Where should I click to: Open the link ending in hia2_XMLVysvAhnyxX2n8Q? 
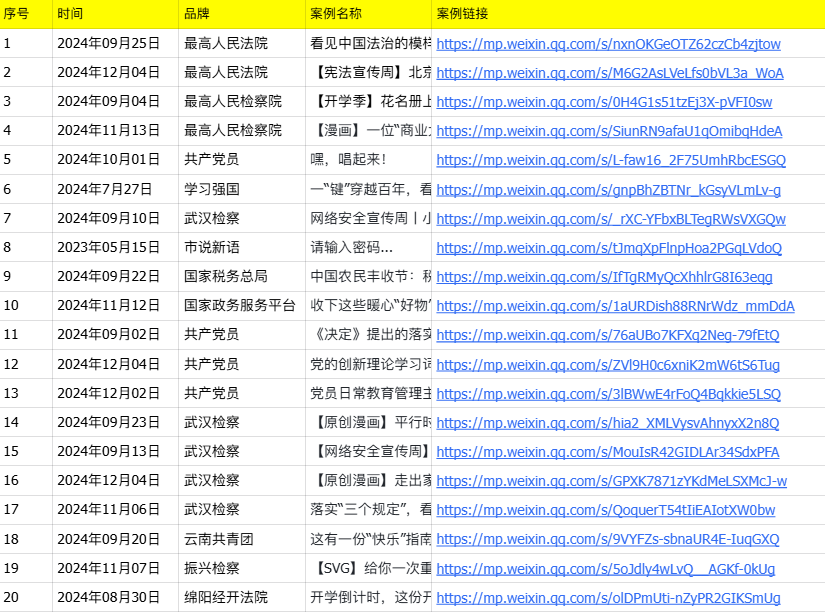[608, 422]
